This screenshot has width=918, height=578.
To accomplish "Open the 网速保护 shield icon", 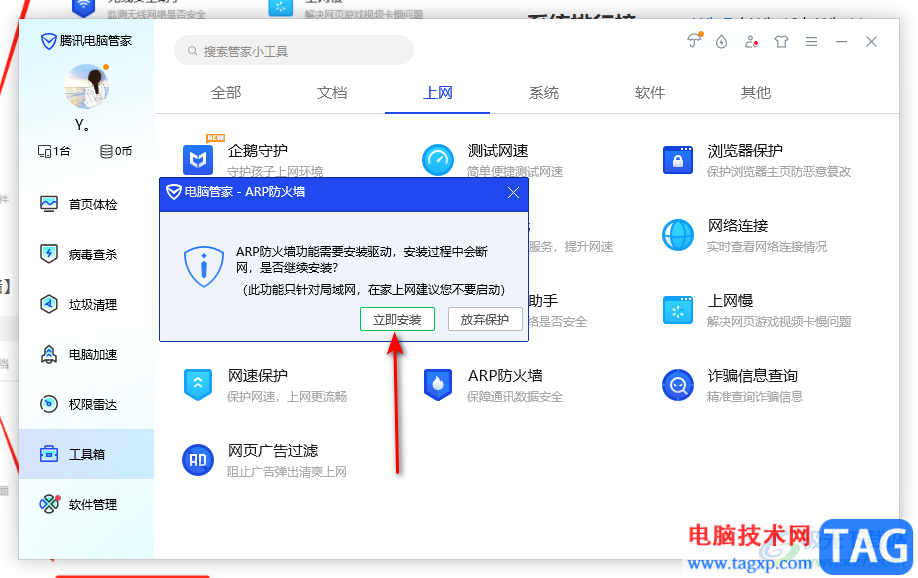I will [x=198, y=385].
